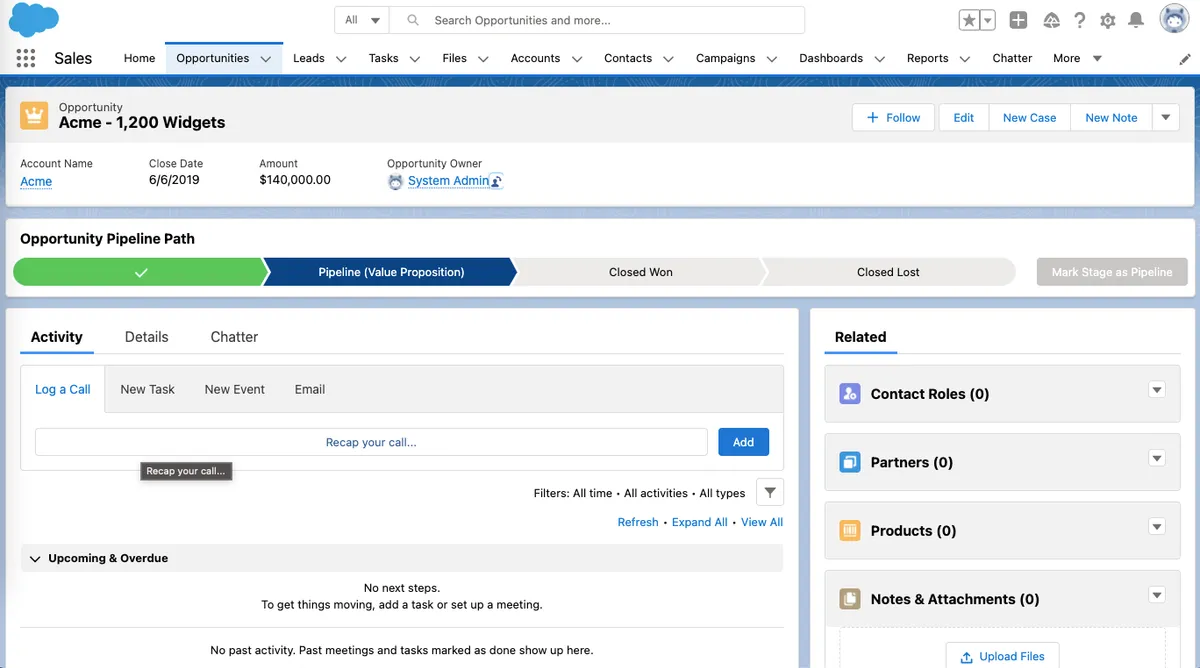The height and width of the screenshot is (668, 1200).
Task: Click the Follow button
Action: 893,117
